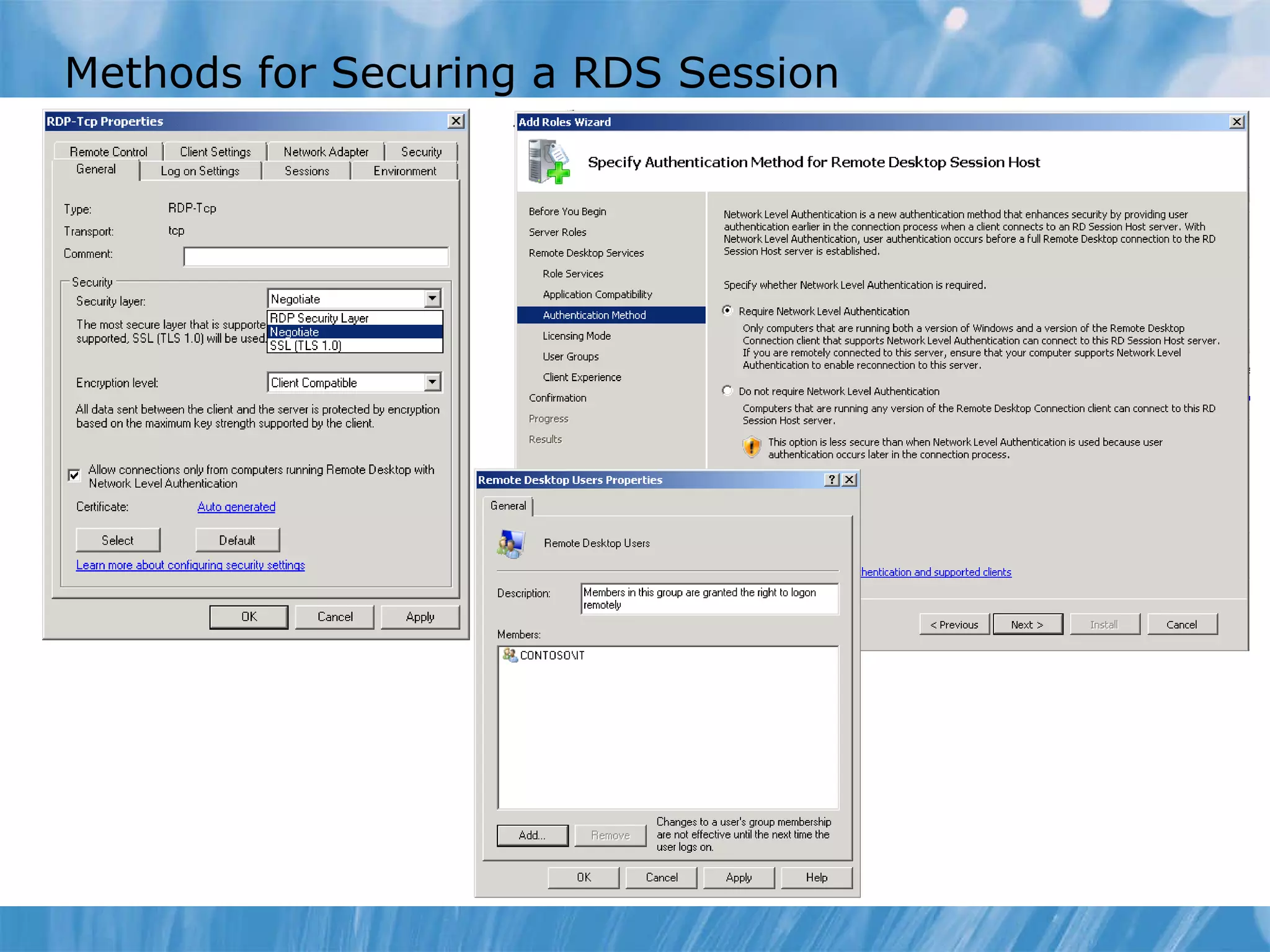Click the Description text field
The width and height of the screenshot is (1270, 952).
[x=709, y=599]
